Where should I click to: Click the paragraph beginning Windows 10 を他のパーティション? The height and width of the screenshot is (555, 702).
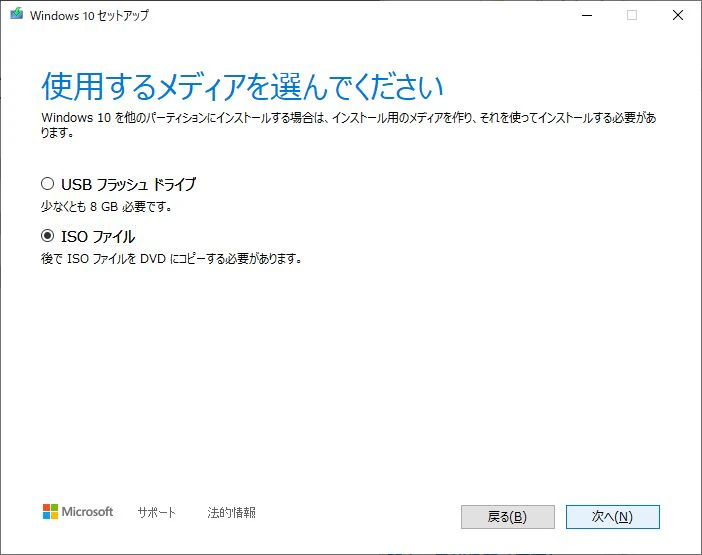click(x=349, y=125)
